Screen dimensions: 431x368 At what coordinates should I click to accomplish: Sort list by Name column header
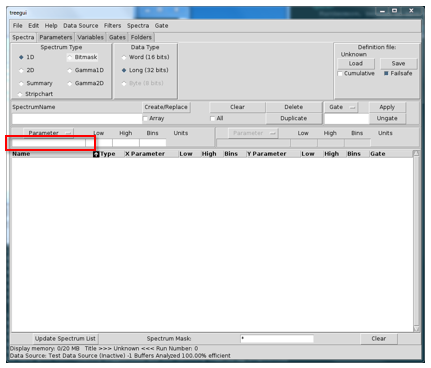tap(52, 154)
